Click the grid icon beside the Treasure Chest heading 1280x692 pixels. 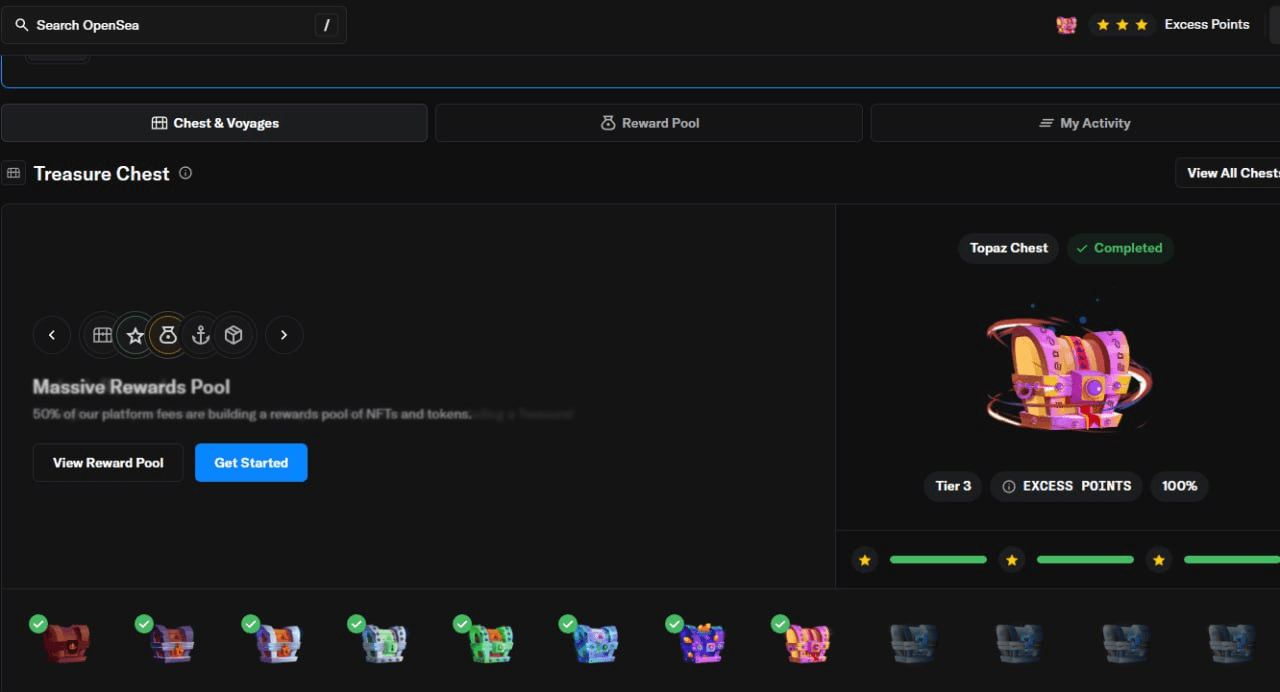point(13,173)
